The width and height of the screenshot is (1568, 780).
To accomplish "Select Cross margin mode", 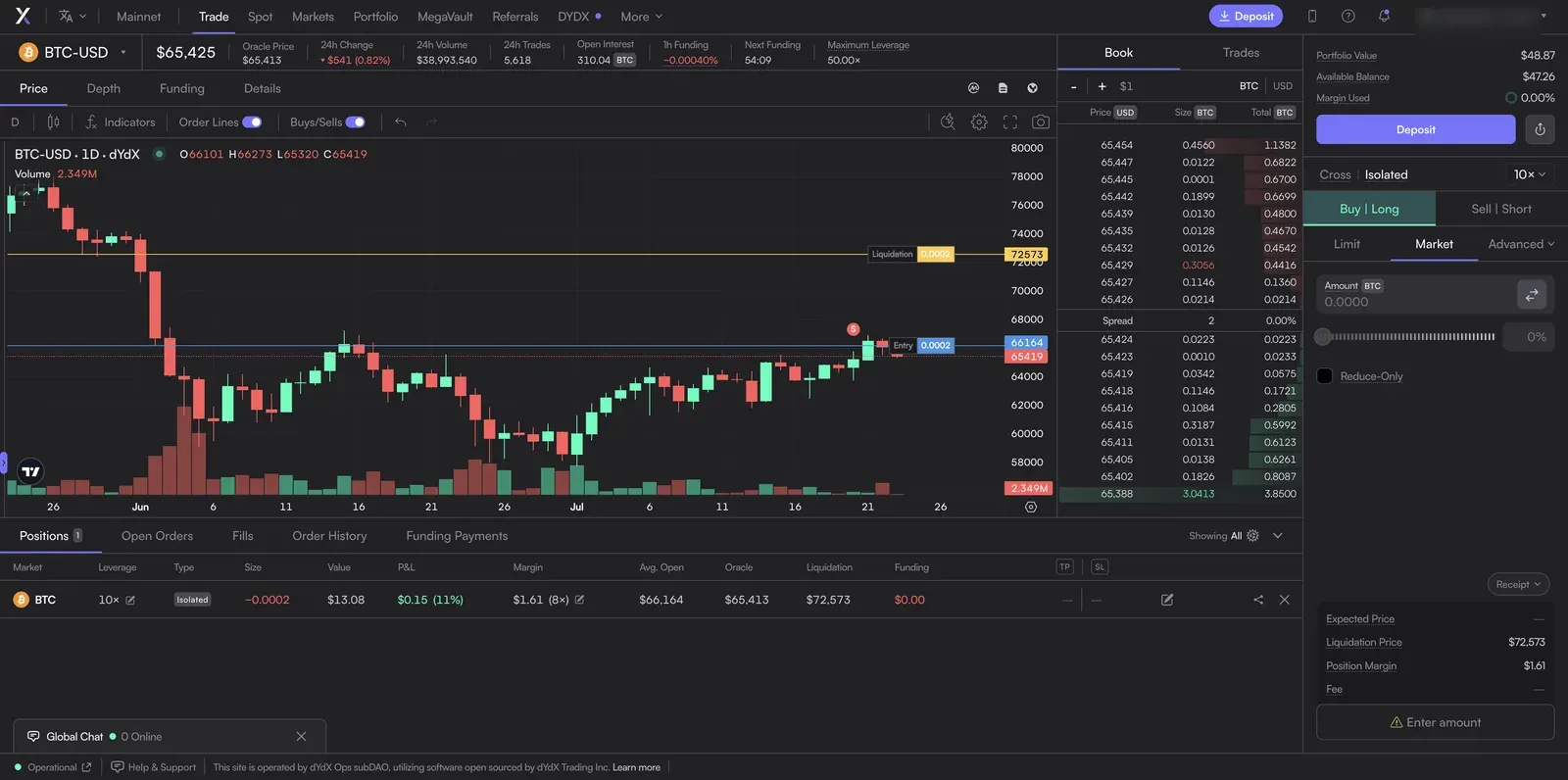I will (x=1335, y=174).
